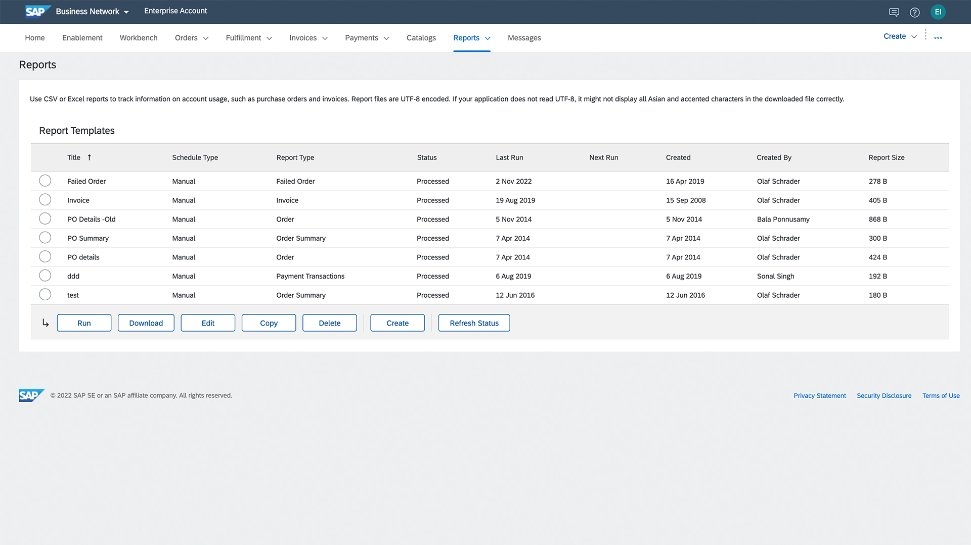
Task: Select the PO Summary report radio button
Action: click(45, 238)
